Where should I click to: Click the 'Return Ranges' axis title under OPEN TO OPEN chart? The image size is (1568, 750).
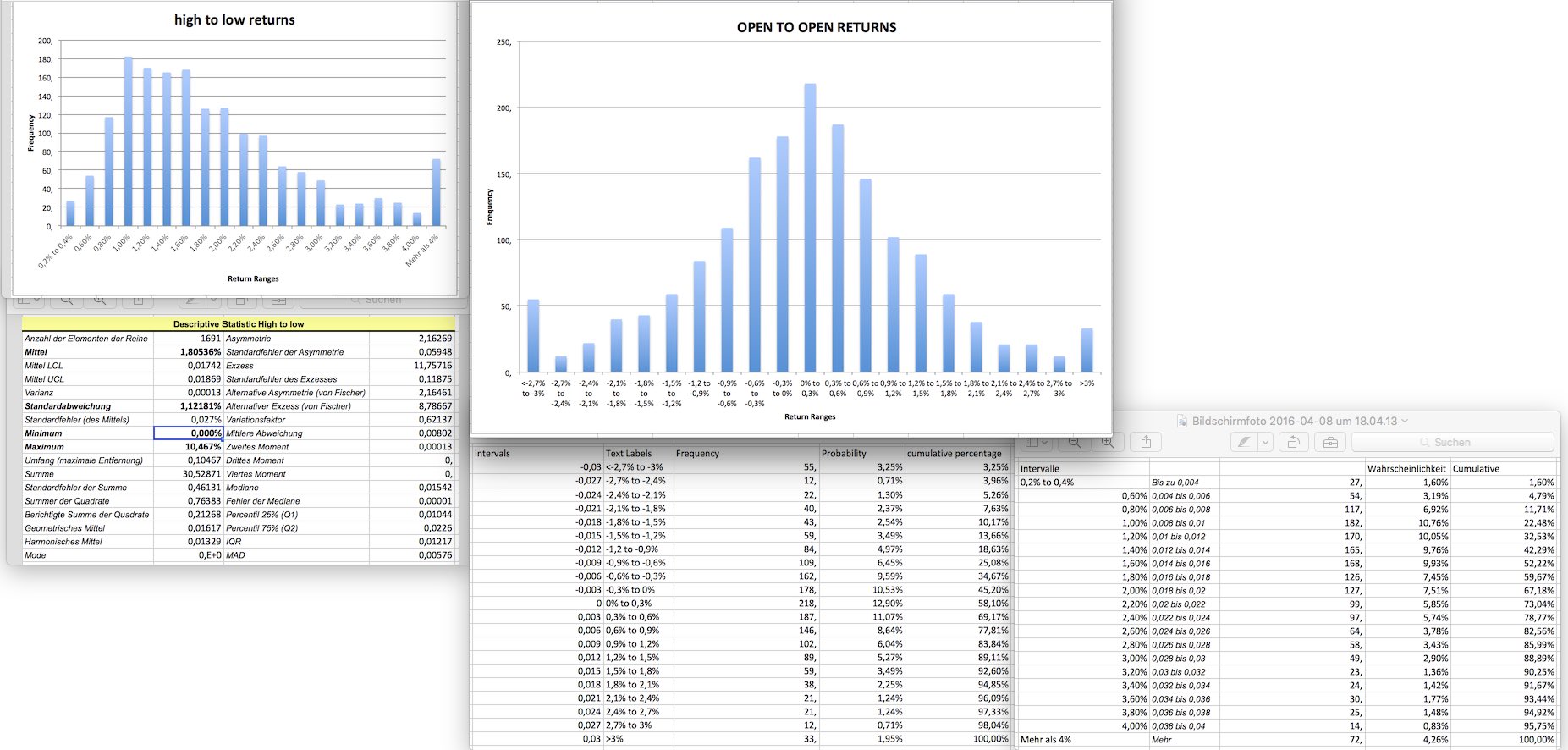click(x=810, y=416)
